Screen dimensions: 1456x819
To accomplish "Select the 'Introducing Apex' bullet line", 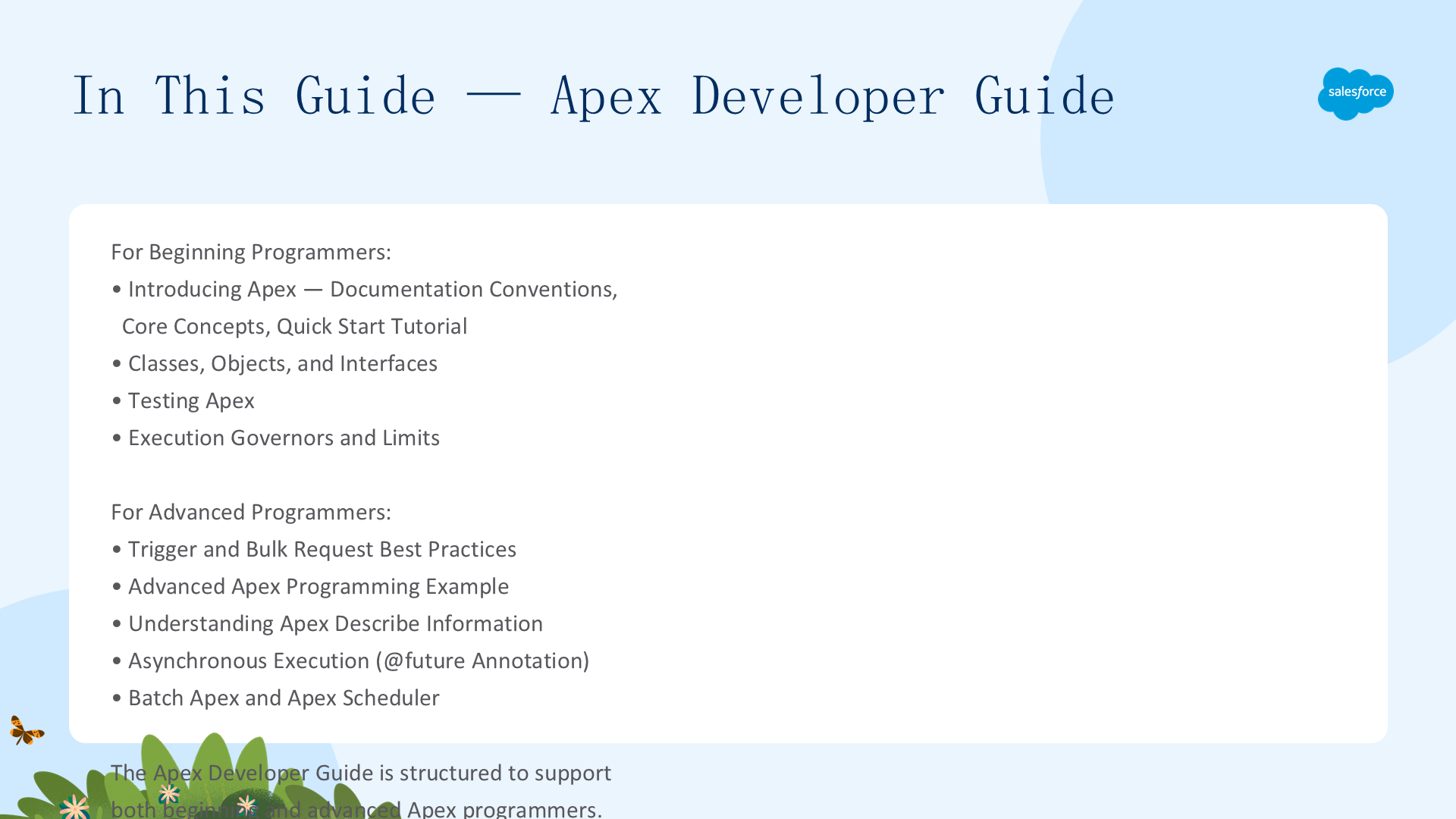I will (365, 289).
